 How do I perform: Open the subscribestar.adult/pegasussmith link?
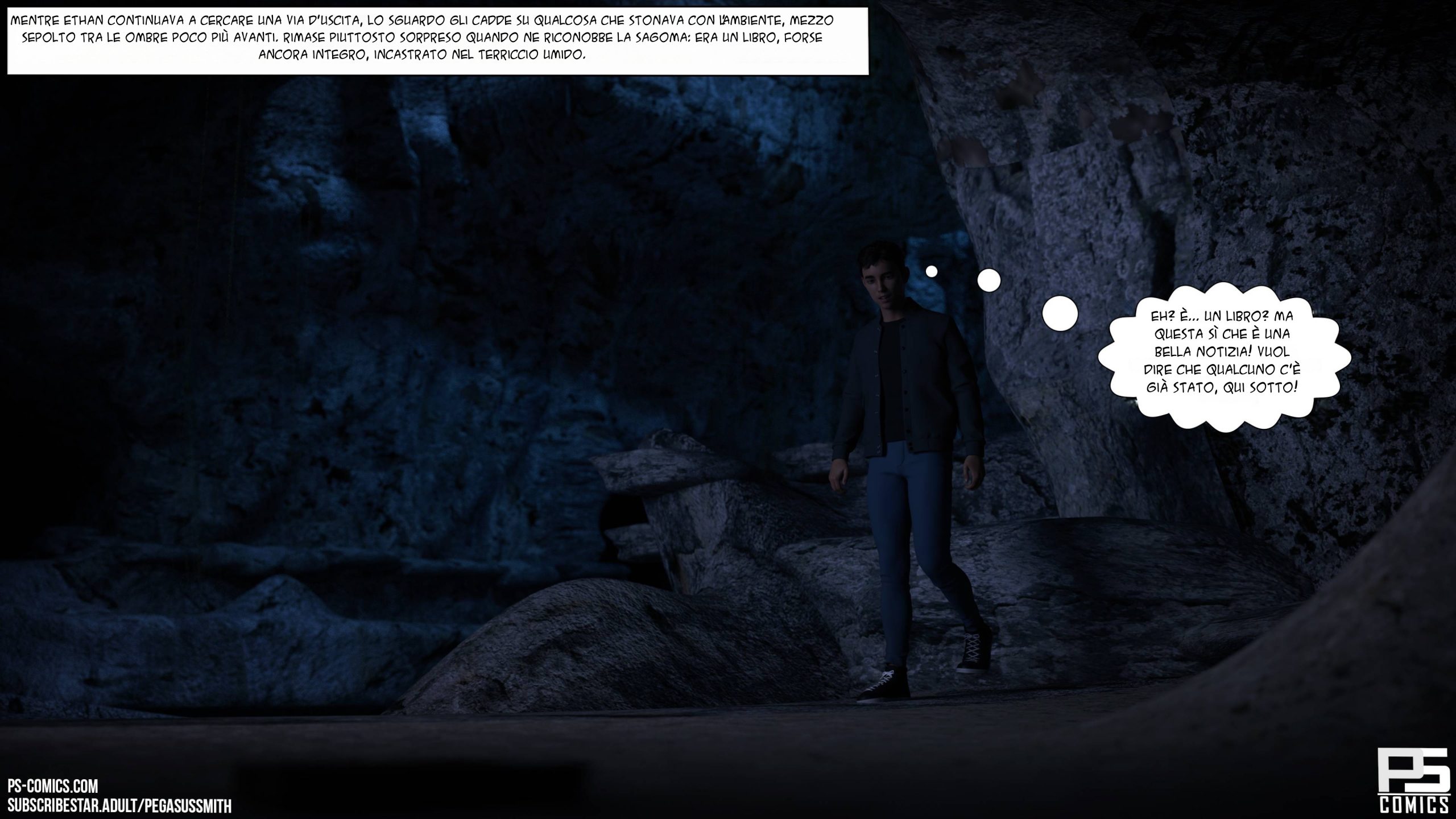pyautogui.click(x=119, y=806)
